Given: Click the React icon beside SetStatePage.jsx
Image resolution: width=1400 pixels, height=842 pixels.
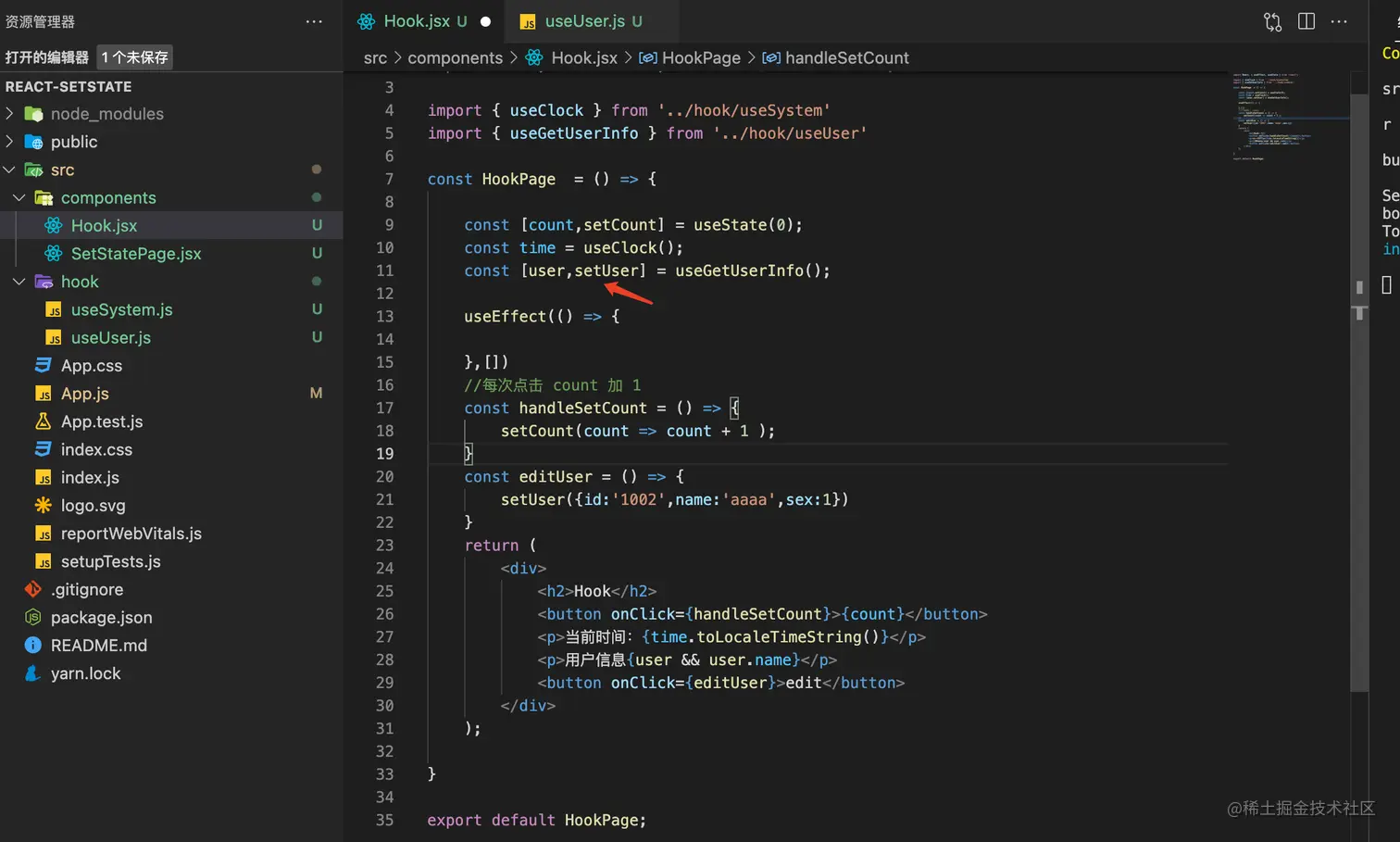Looking at the screenshot, I should pyautogui.click(x=54, y=254).
